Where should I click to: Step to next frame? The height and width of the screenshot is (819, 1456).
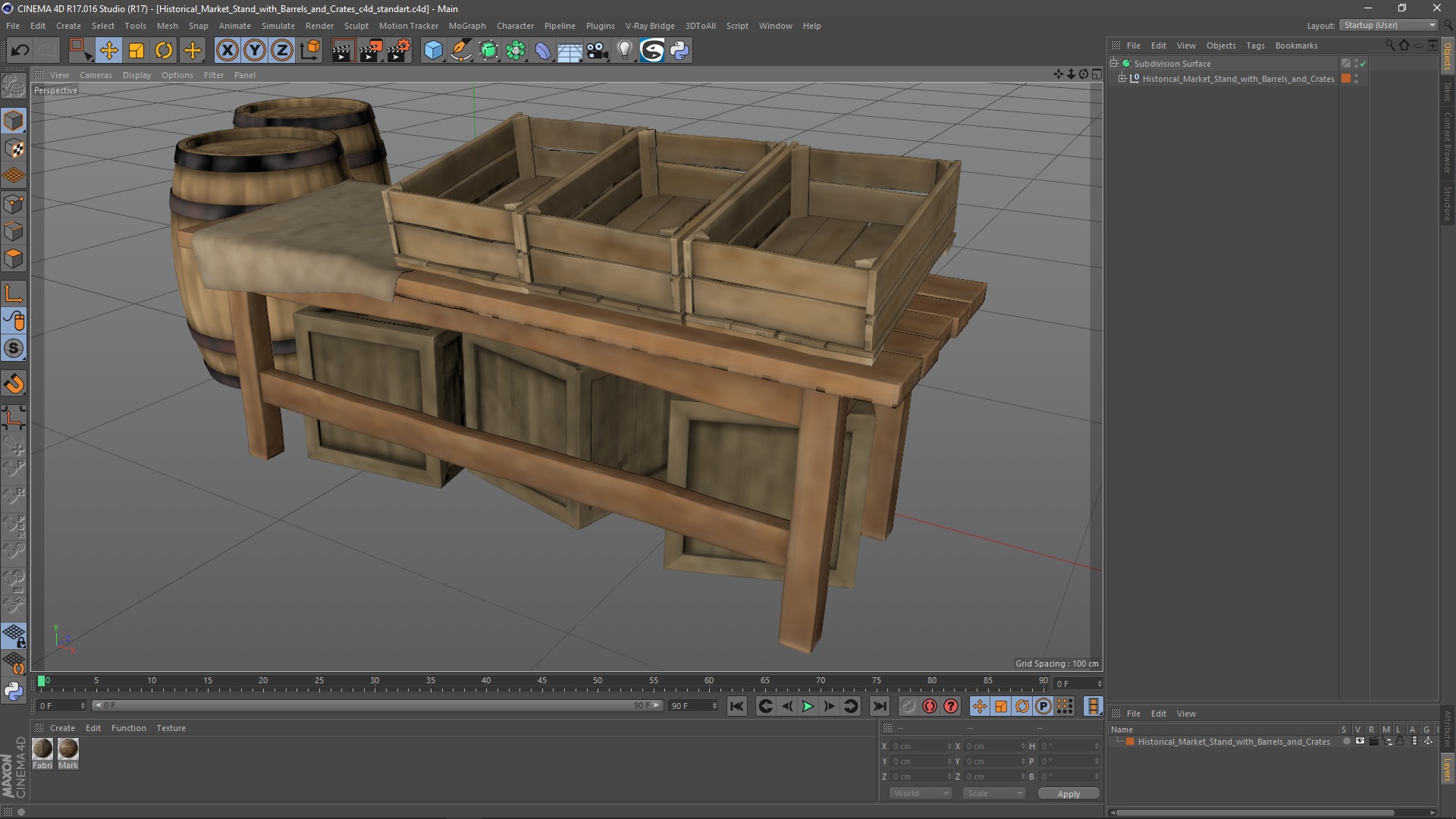point(829,706)
